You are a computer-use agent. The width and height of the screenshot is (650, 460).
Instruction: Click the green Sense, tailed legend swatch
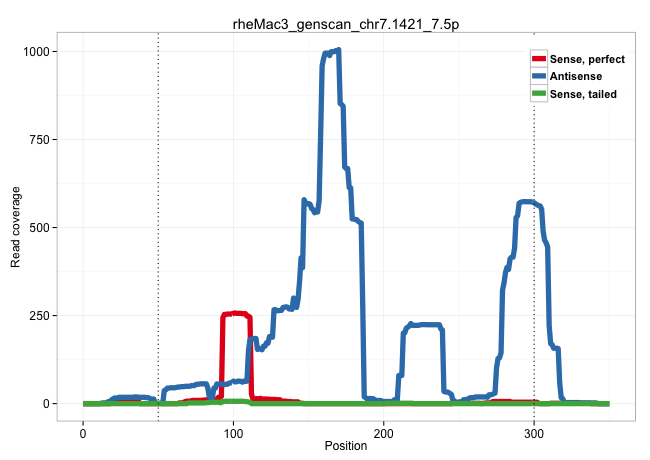click(x=538, y=94)
